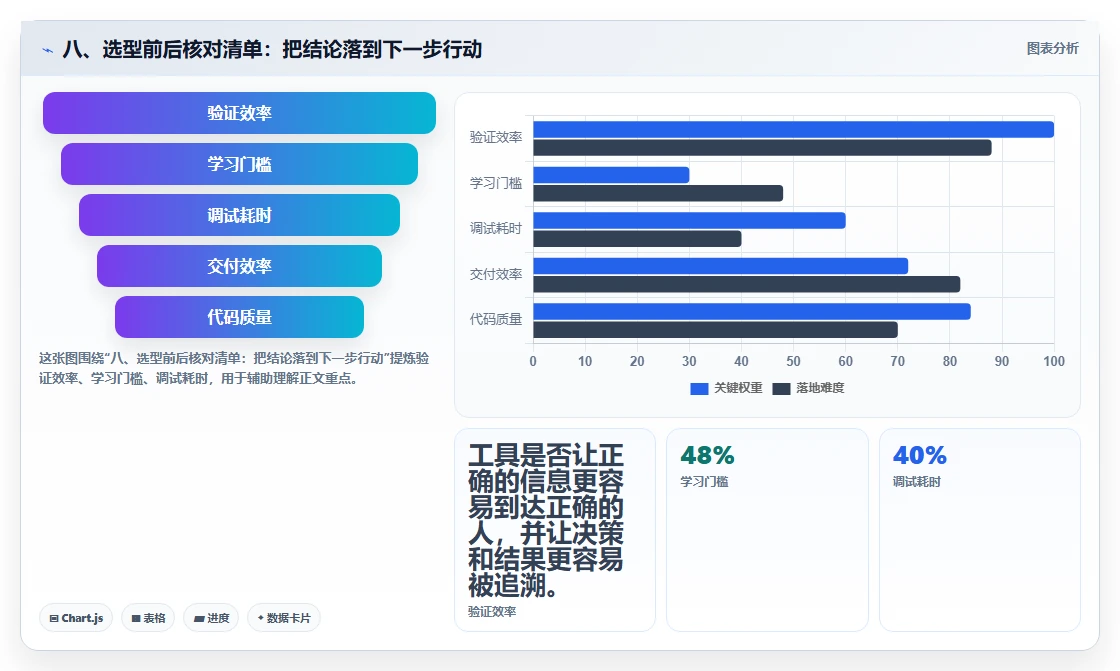Click the dark 交付效率 bar in chart
Screen dimensions: 1120x671
tap(746, 284)
